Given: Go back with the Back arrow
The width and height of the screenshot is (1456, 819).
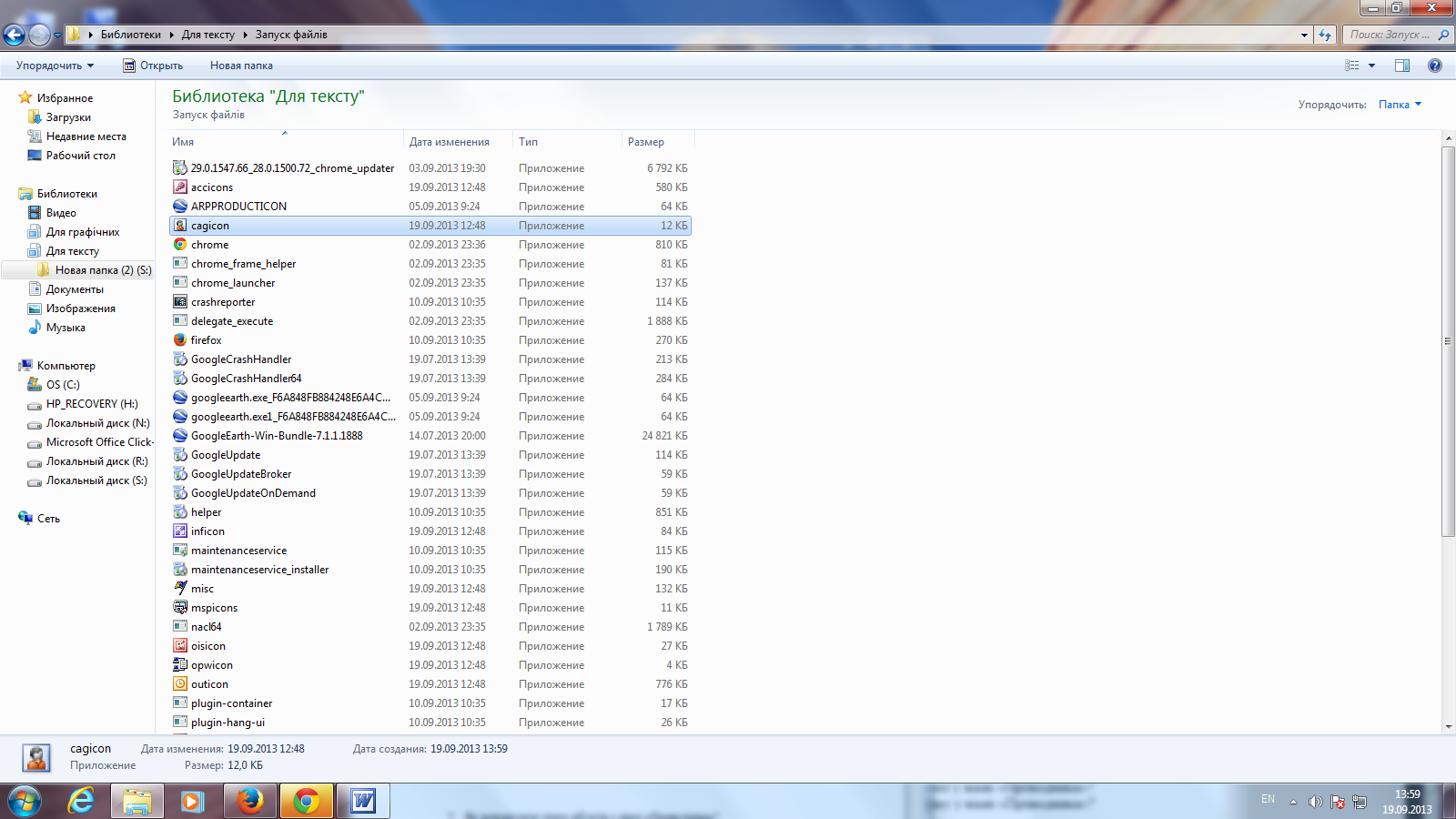Looking at the screenshot, I should point(14,35).
